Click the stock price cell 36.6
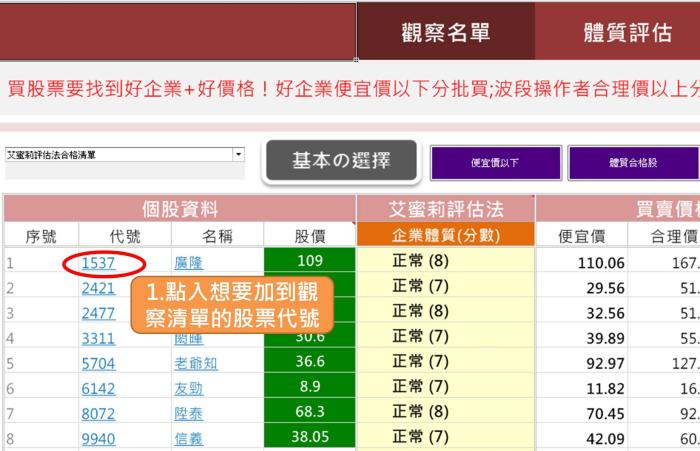The image size is (700, 451). point(310,361)
